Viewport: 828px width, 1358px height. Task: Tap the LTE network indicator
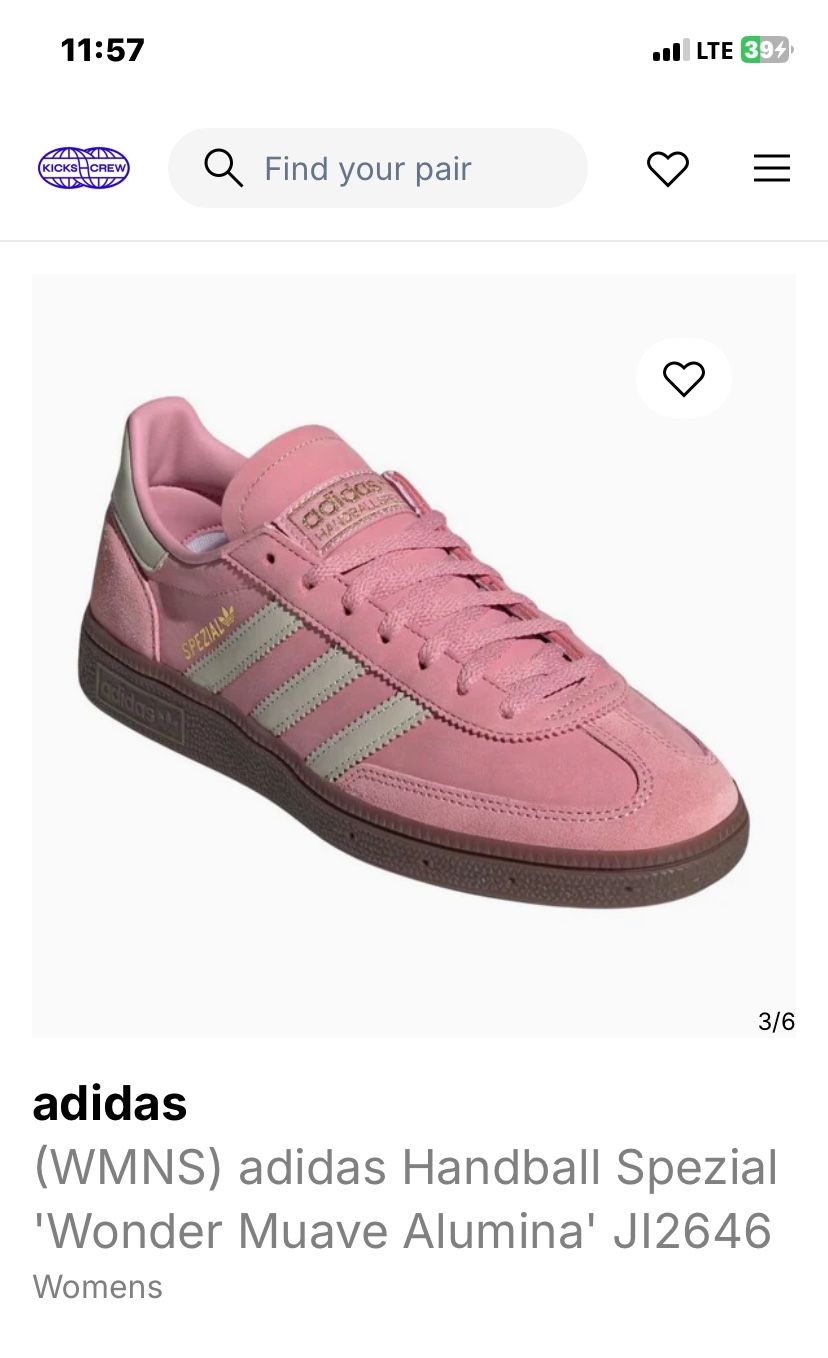[x=715, y=51]
